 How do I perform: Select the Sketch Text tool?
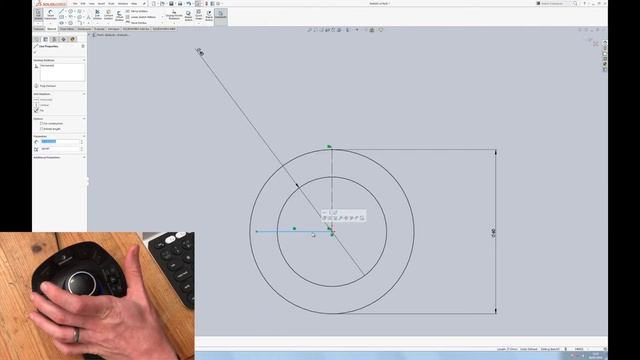point(89,17)
